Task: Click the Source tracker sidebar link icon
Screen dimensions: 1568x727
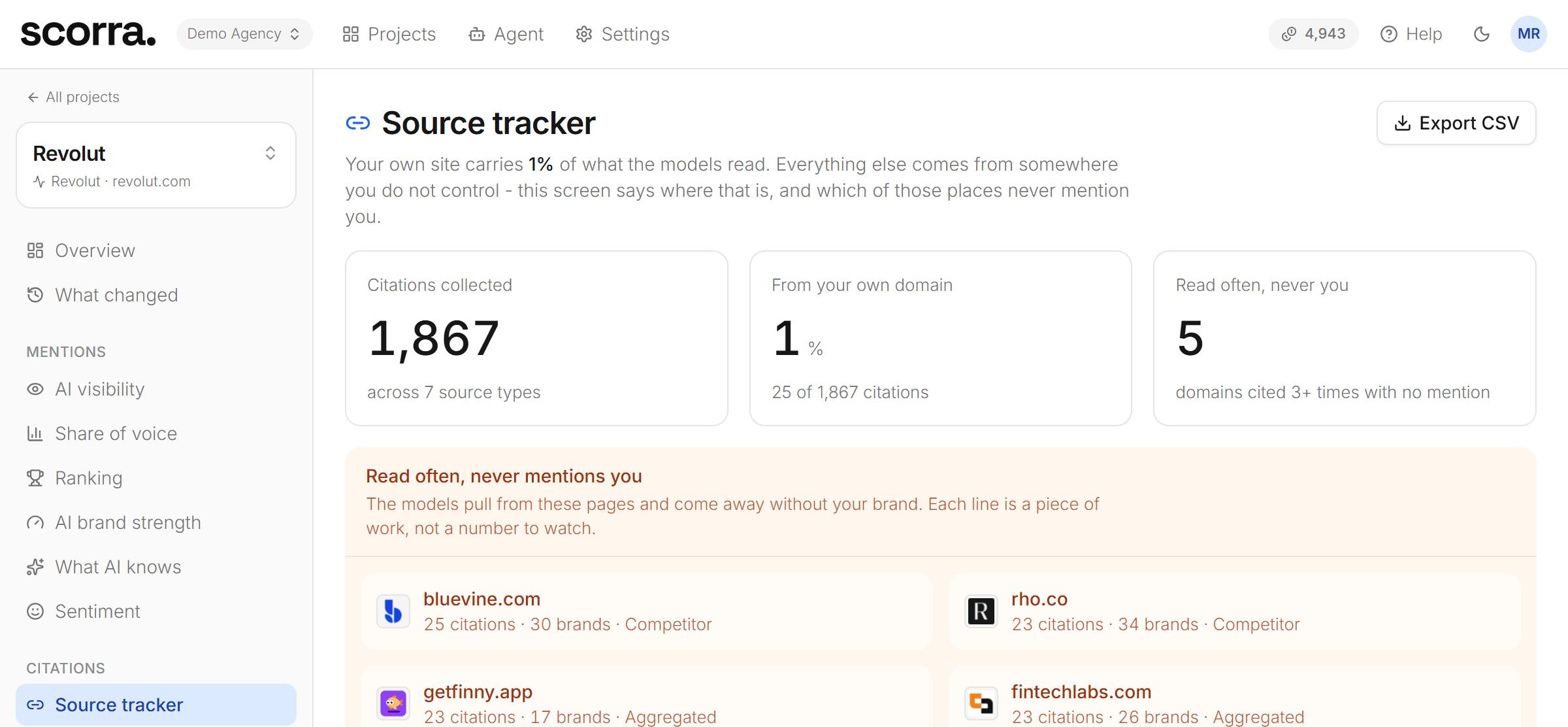Action: (x=35, y=705)
